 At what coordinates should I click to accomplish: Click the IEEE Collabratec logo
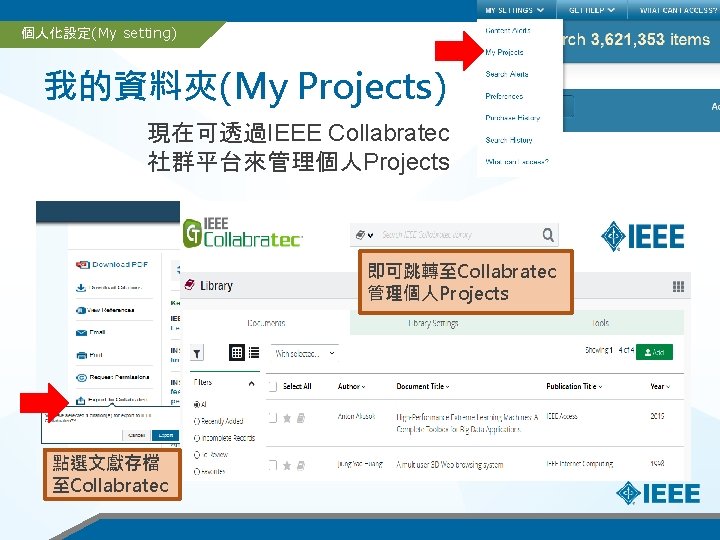[242, 233]
